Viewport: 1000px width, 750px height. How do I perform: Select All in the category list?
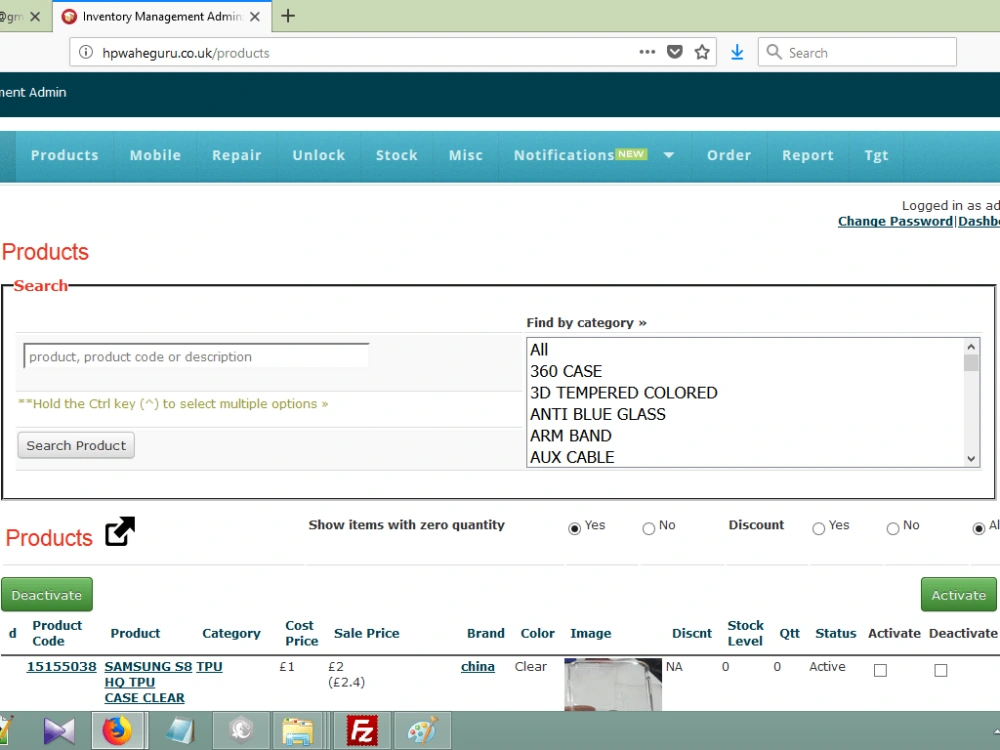pyautogui.click(x=746, y=349)
